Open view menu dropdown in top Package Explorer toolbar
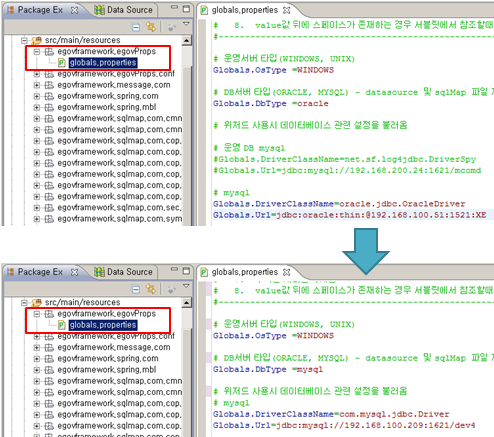Screen dimensions: 494x437 (x=186, y=24)
